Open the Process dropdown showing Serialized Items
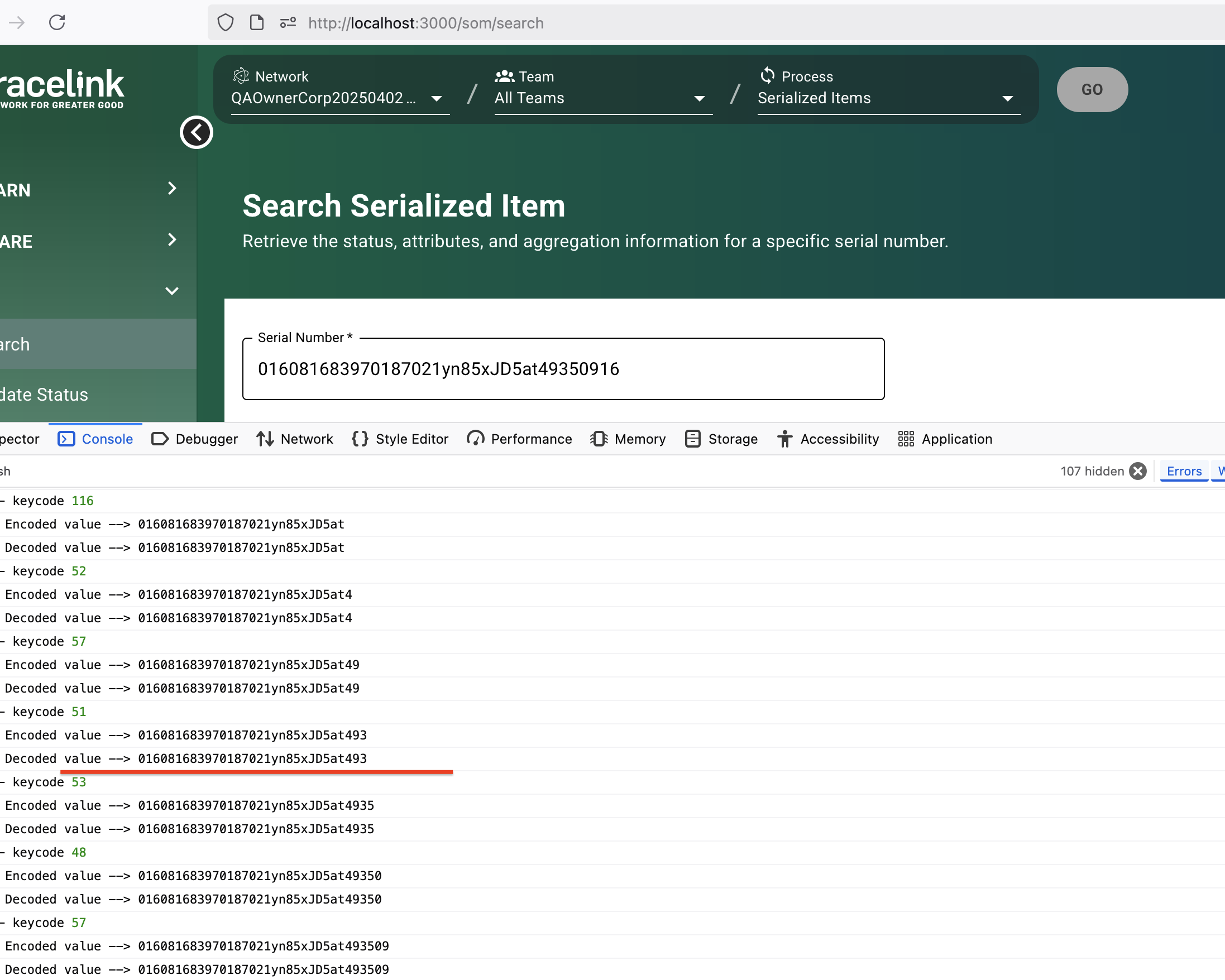Screen dimensions: 1225x980 point(888,98)
